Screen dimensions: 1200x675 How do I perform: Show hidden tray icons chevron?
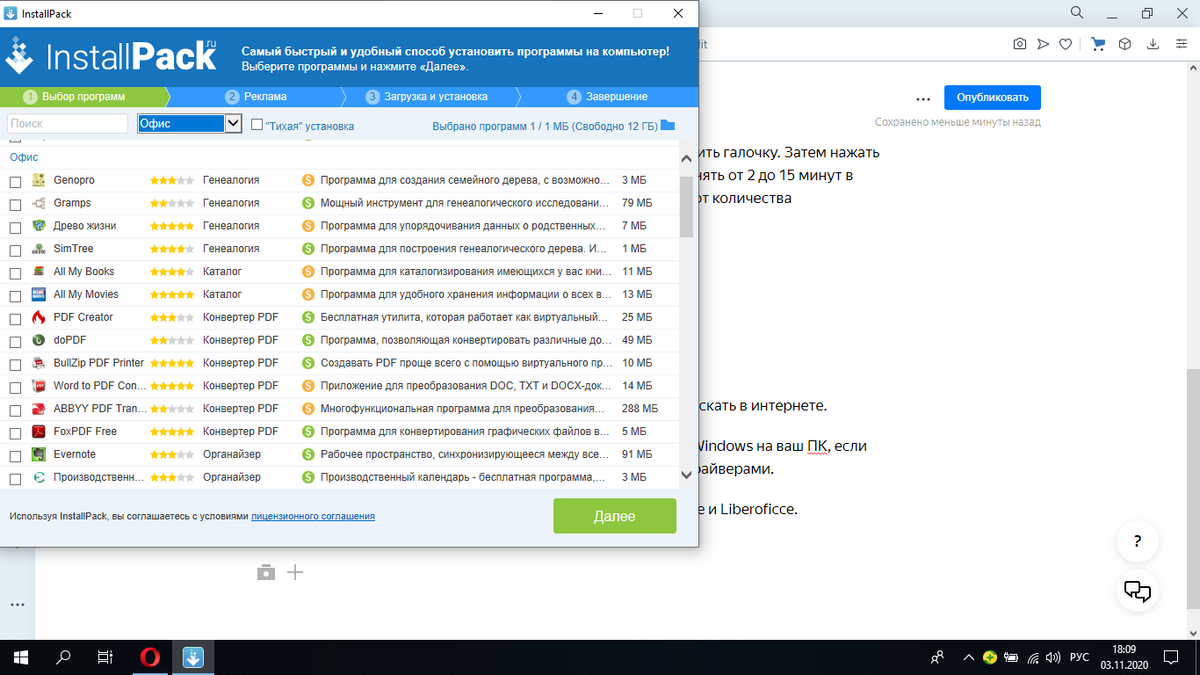click(967, 657)
